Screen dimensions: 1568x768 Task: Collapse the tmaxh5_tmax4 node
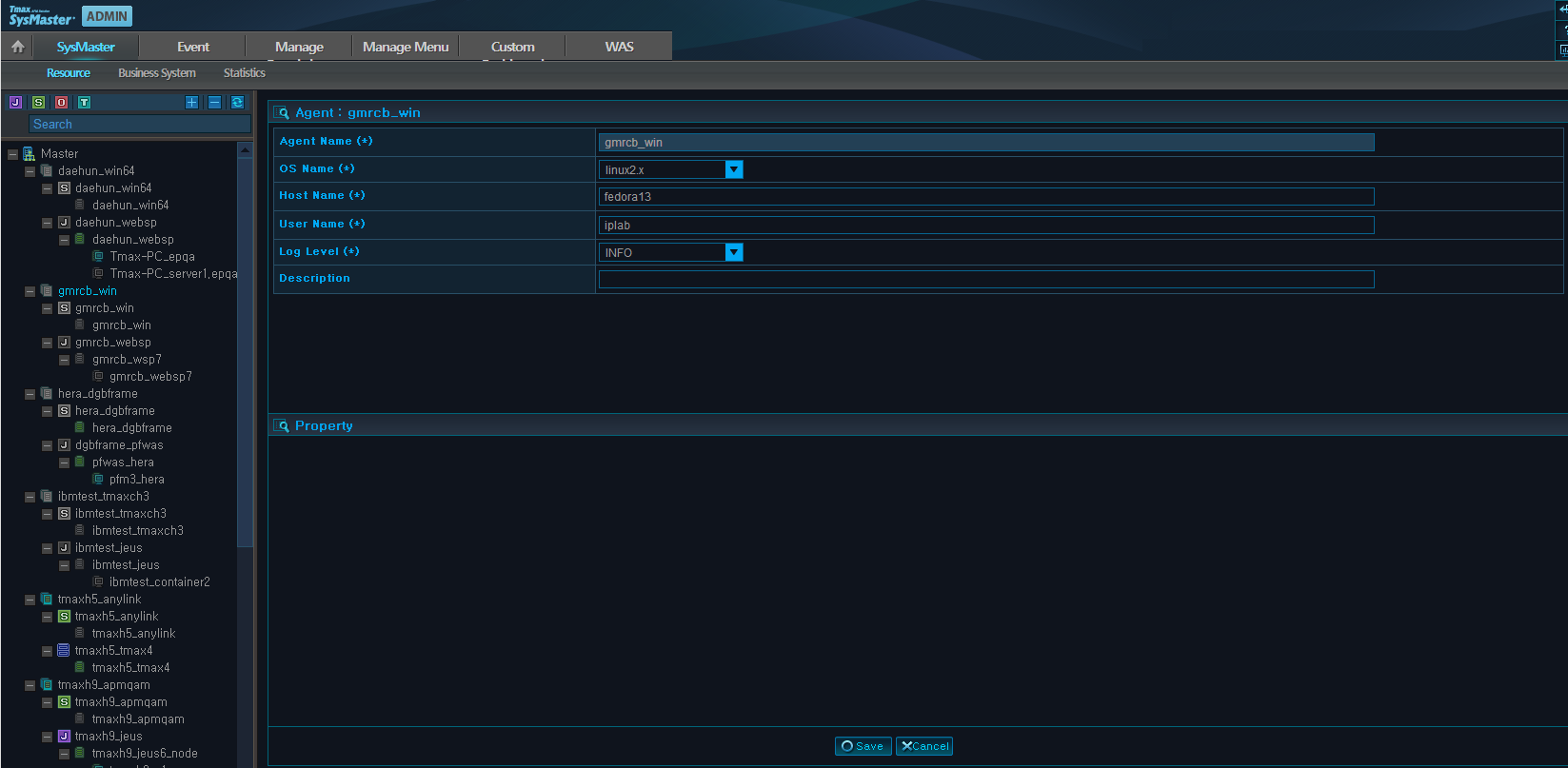(47, 651)
